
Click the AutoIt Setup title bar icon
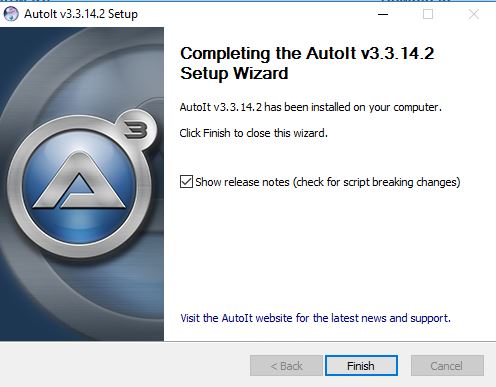(x=11, y=14)
